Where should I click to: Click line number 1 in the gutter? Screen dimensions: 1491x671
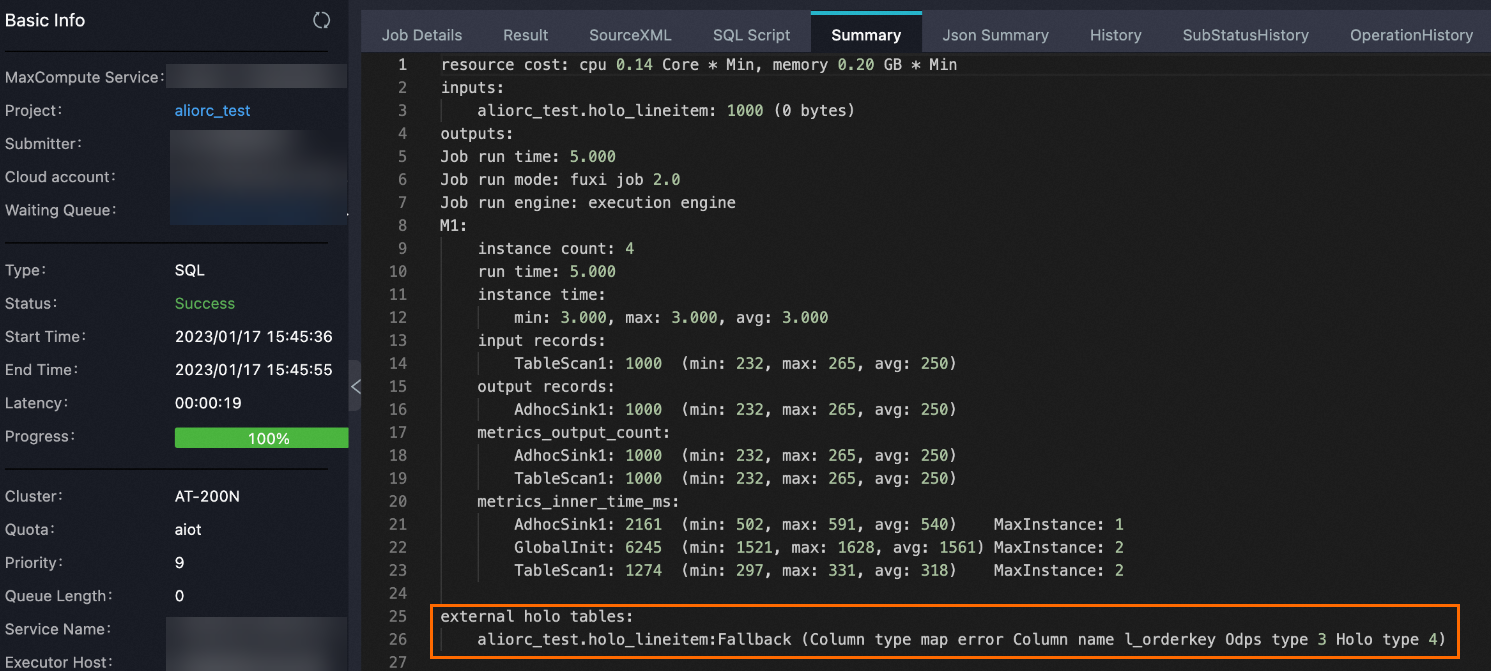coord(403,65)
